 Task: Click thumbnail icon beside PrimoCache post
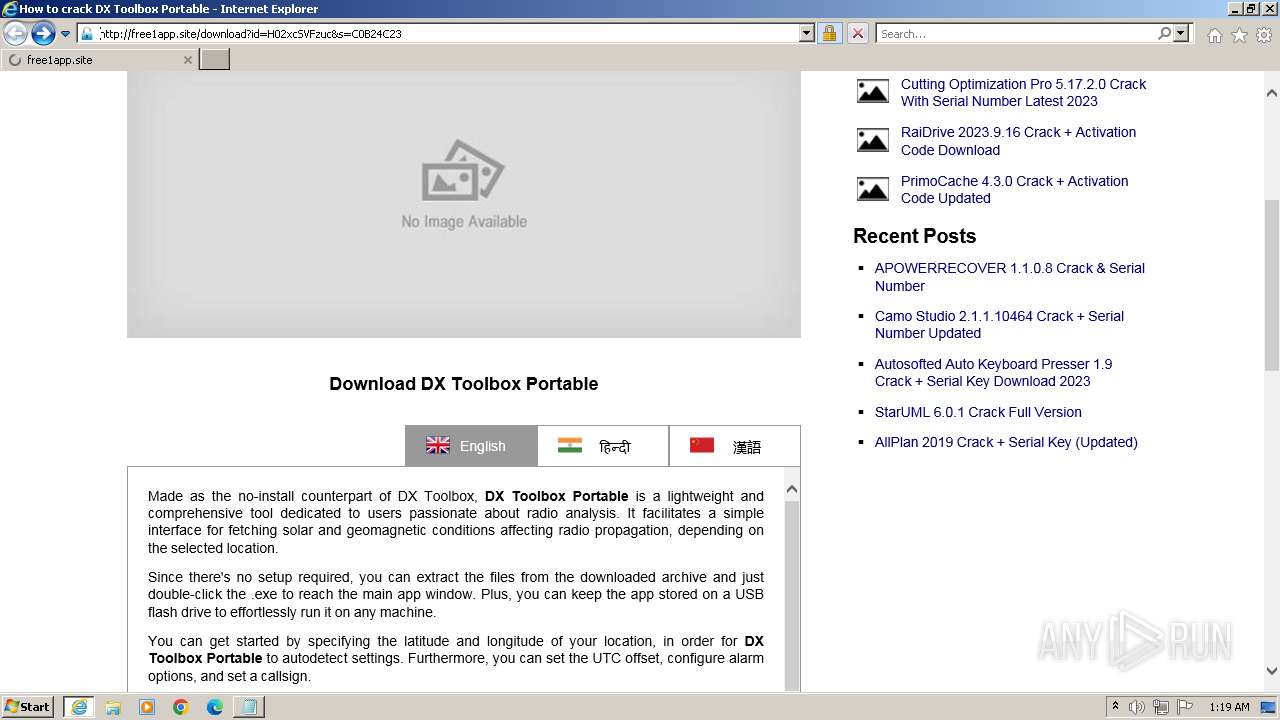pyautogui.click(x=873, y=189)
